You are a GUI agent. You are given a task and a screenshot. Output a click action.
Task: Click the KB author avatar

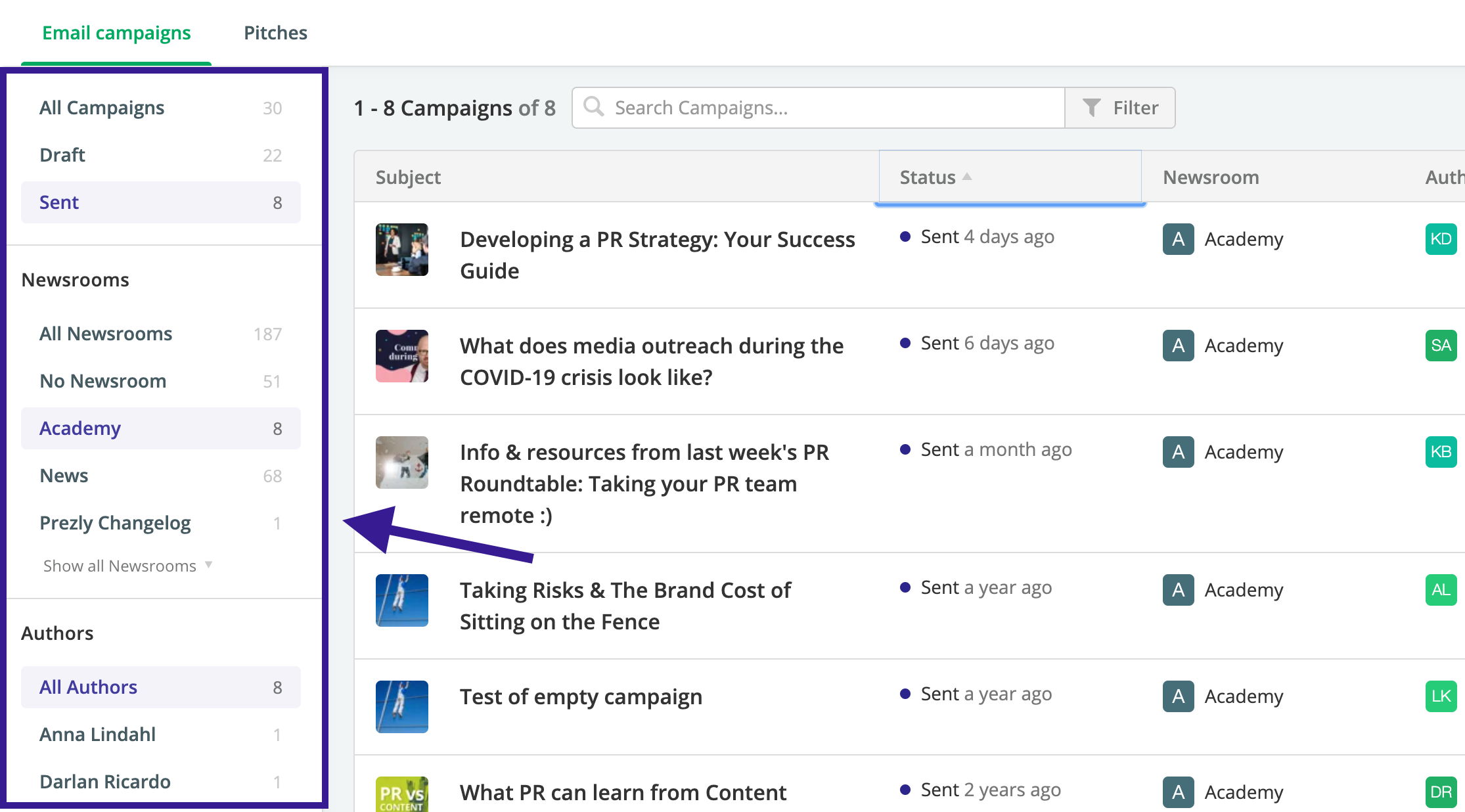1441,452
